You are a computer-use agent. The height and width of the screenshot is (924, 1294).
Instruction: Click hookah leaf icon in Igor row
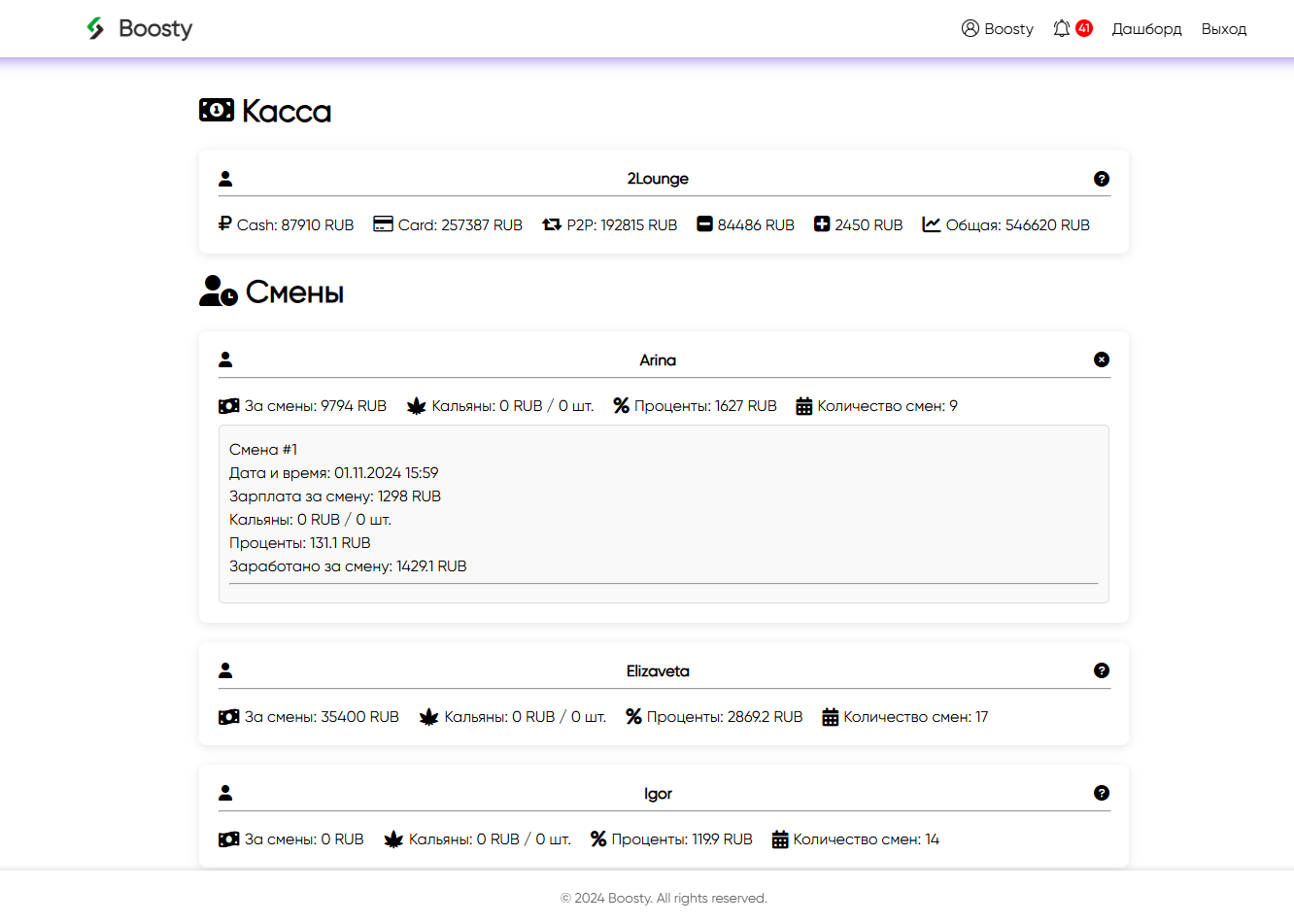pos(393,839)
